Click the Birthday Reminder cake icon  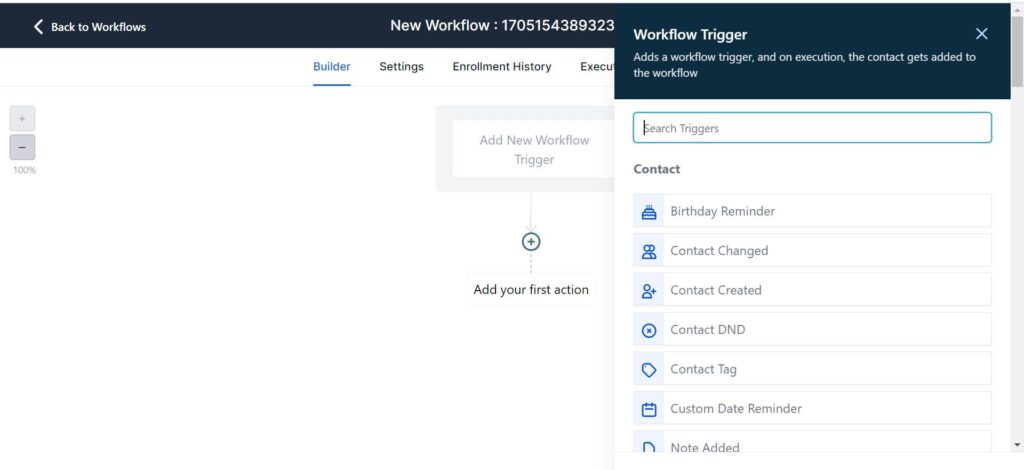pyautogui.click(x=649, y=211)
